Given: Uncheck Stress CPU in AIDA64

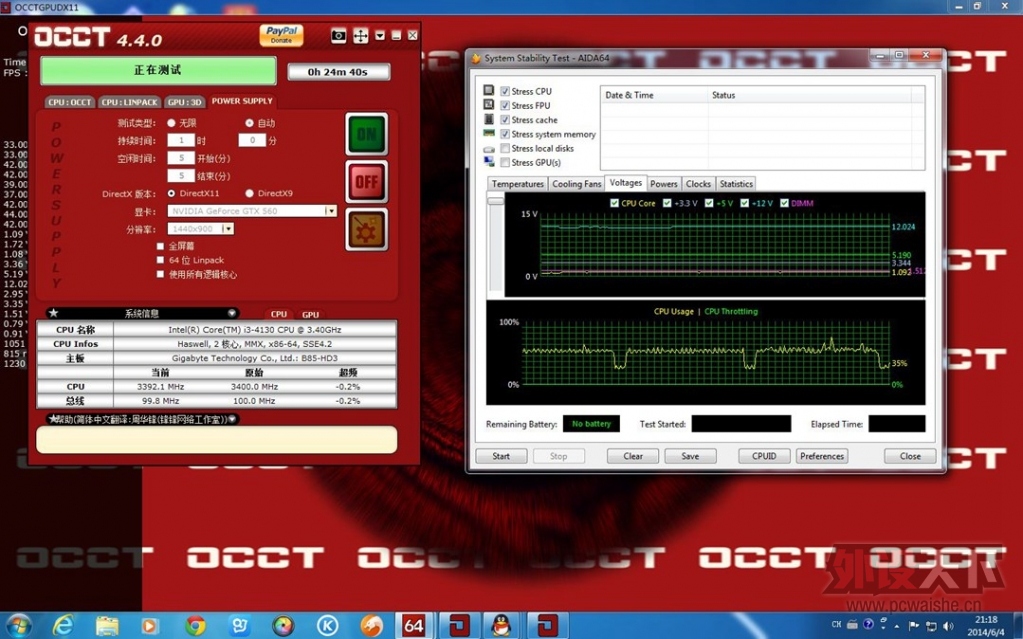Looking at the screenshot, I should pyautogui.click(x=505, y=91).
